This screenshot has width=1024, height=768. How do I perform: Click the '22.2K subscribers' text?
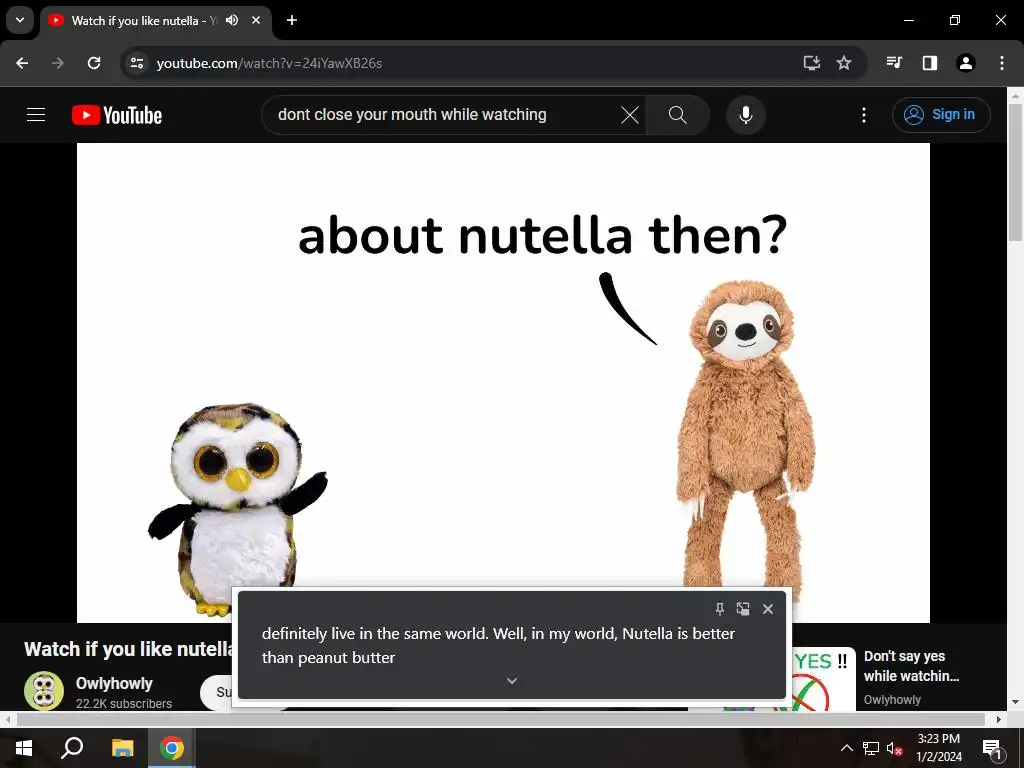click(124, 703)
